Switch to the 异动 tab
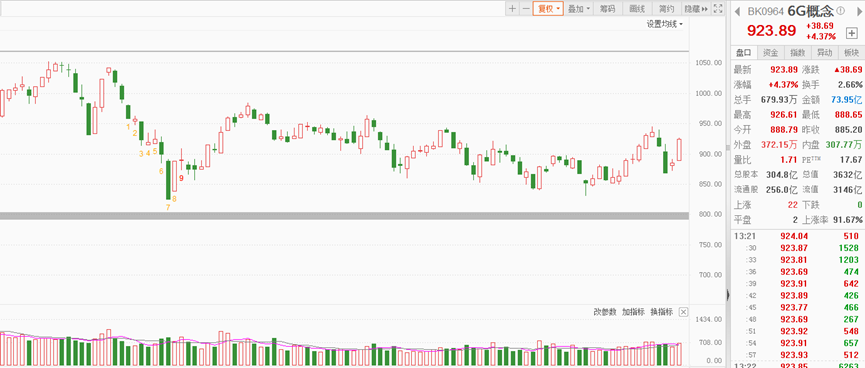The width and height of the screenshot is (865, 368). 824,53
